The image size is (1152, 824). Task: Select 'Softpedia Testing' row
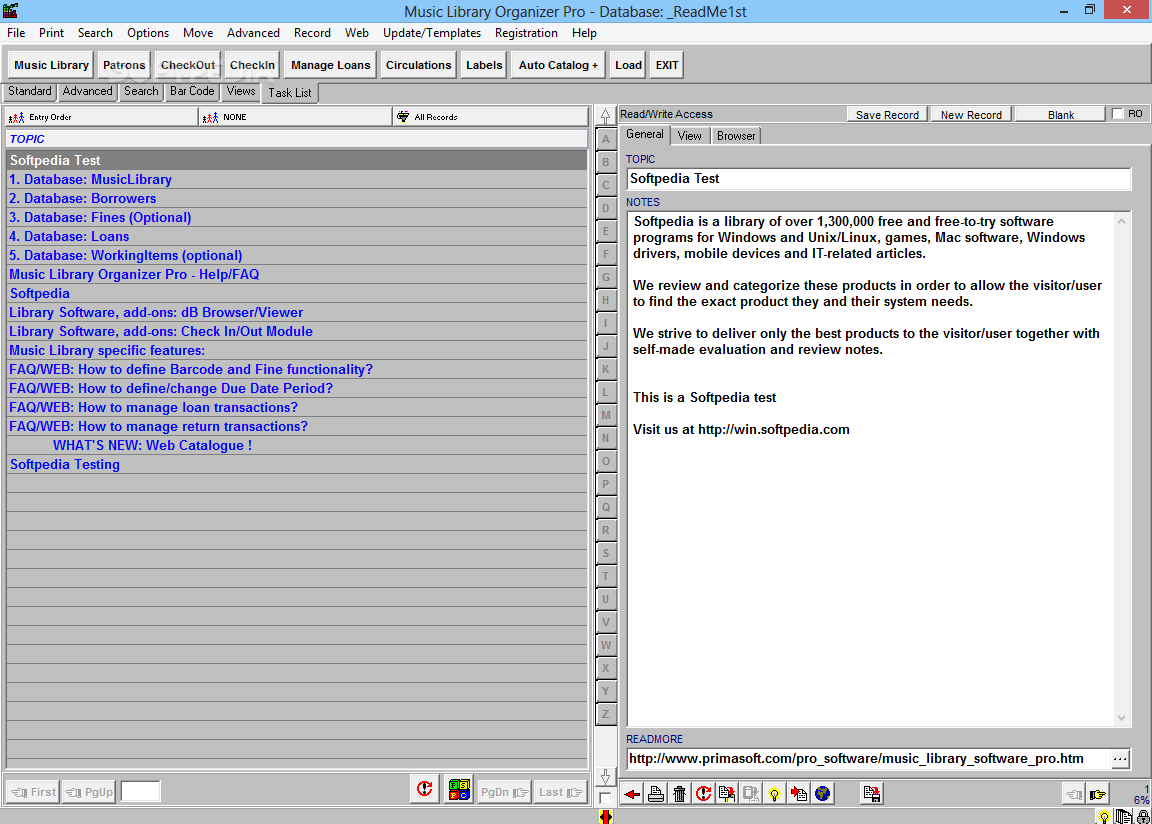click(x=297, y=464)
